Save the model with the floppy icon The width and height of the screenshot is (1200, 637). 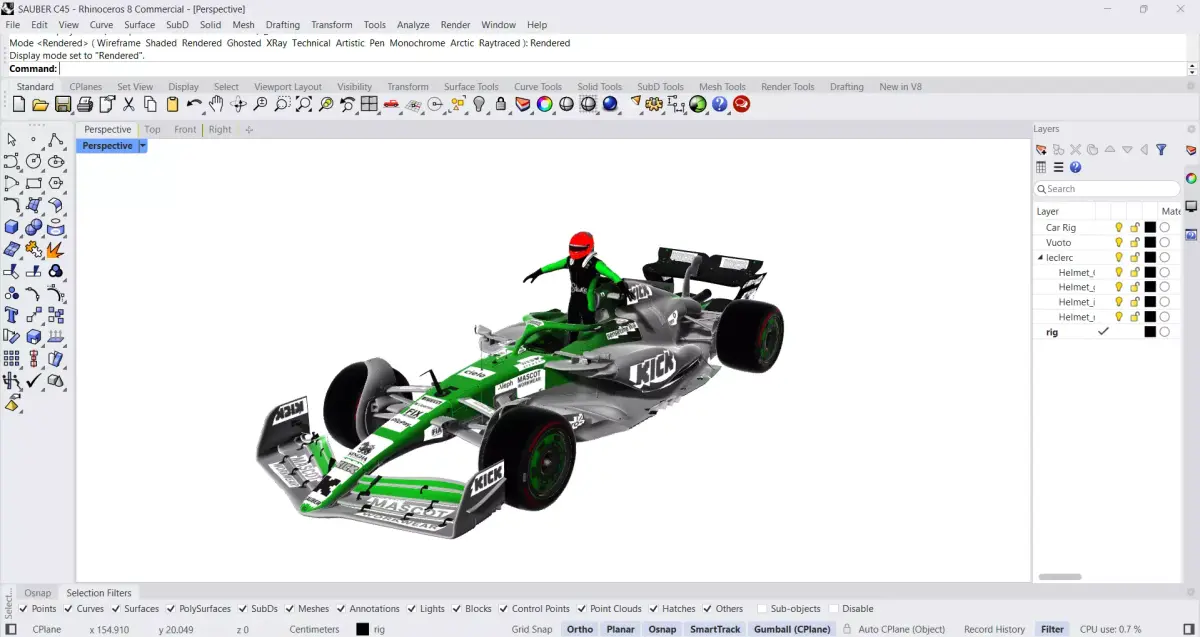coord(63,104)
